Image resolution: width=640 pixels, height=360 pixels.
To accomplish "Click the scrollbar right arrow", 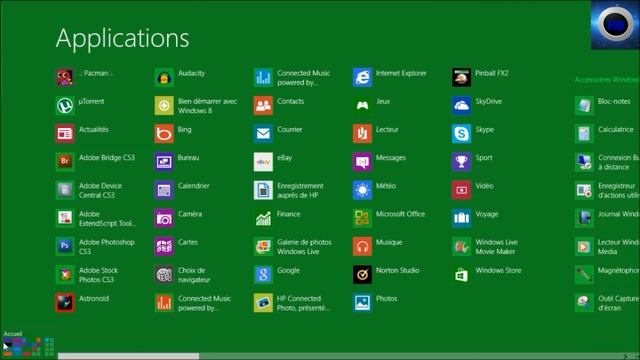I will pos(625,357).
